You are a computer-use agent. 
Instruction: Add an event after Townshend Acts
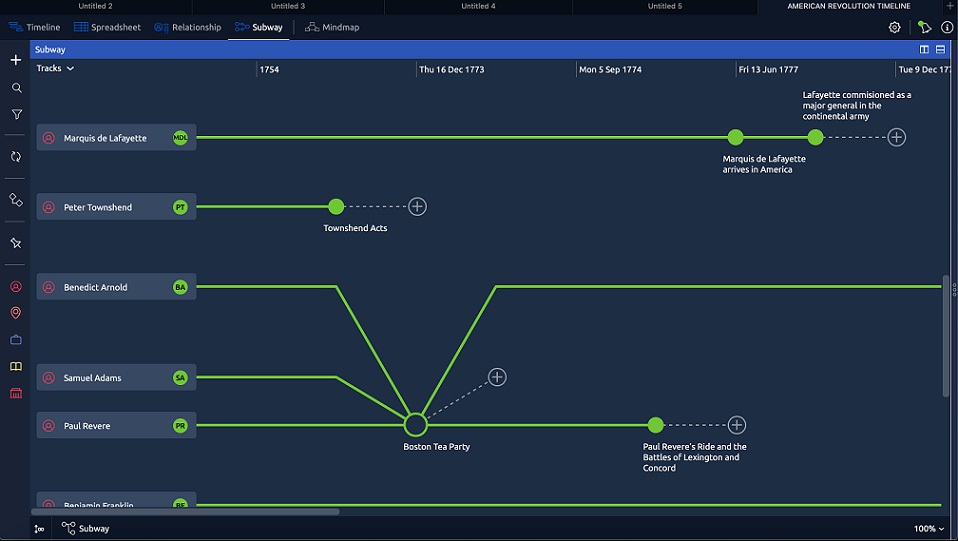point(417,207)
